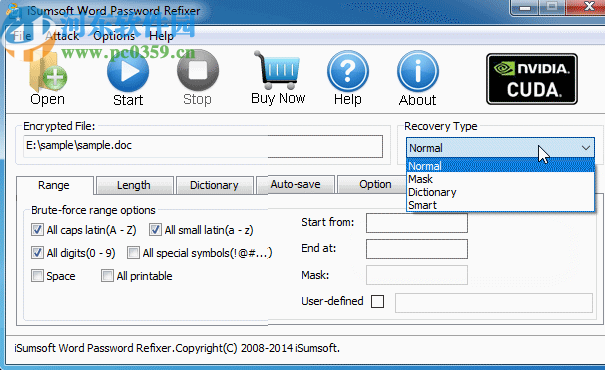Check the All printable option
The image size is (605, 370).
pyautogui.click(x=107, y=276)
